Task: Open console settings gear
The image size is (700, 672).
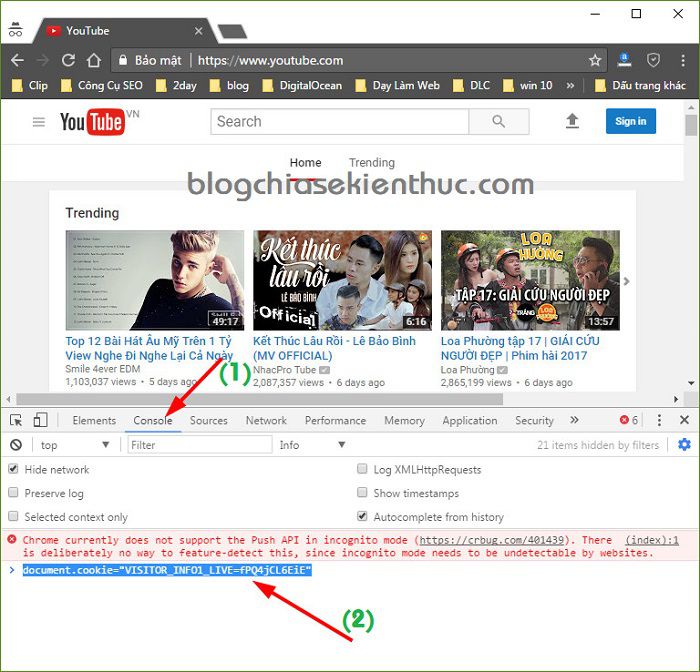Action: (684, 445)
